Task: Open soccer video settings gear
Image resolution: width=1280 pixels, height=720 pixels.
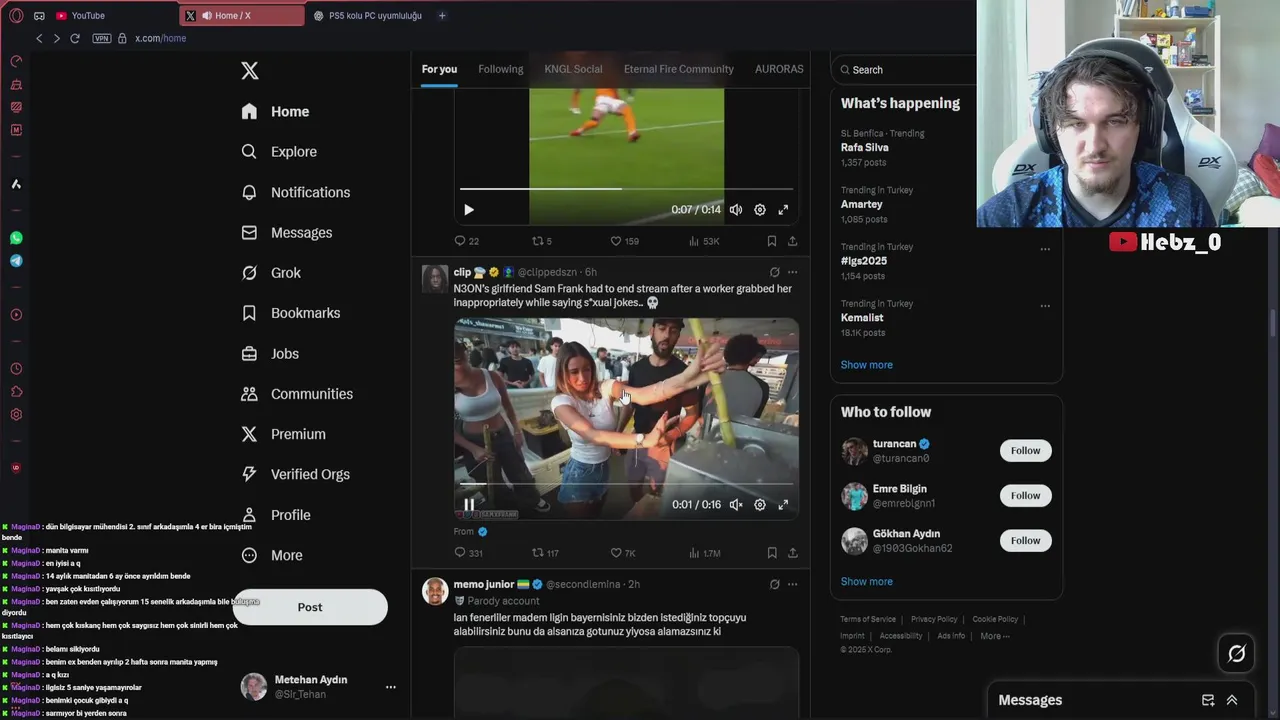Action: click(x=760, y=210)
